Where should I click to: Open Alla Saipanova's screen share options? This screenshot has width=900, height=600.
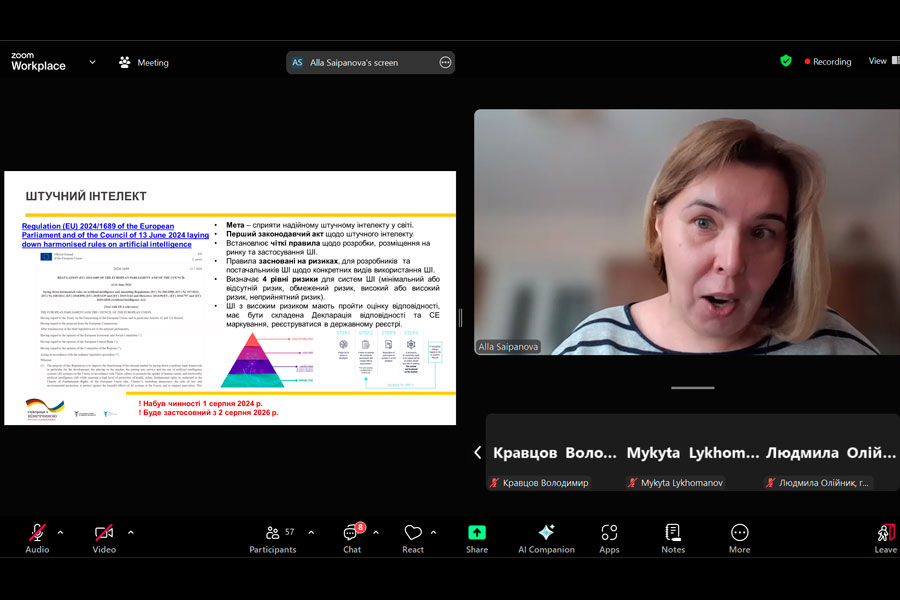click(445, 62)
